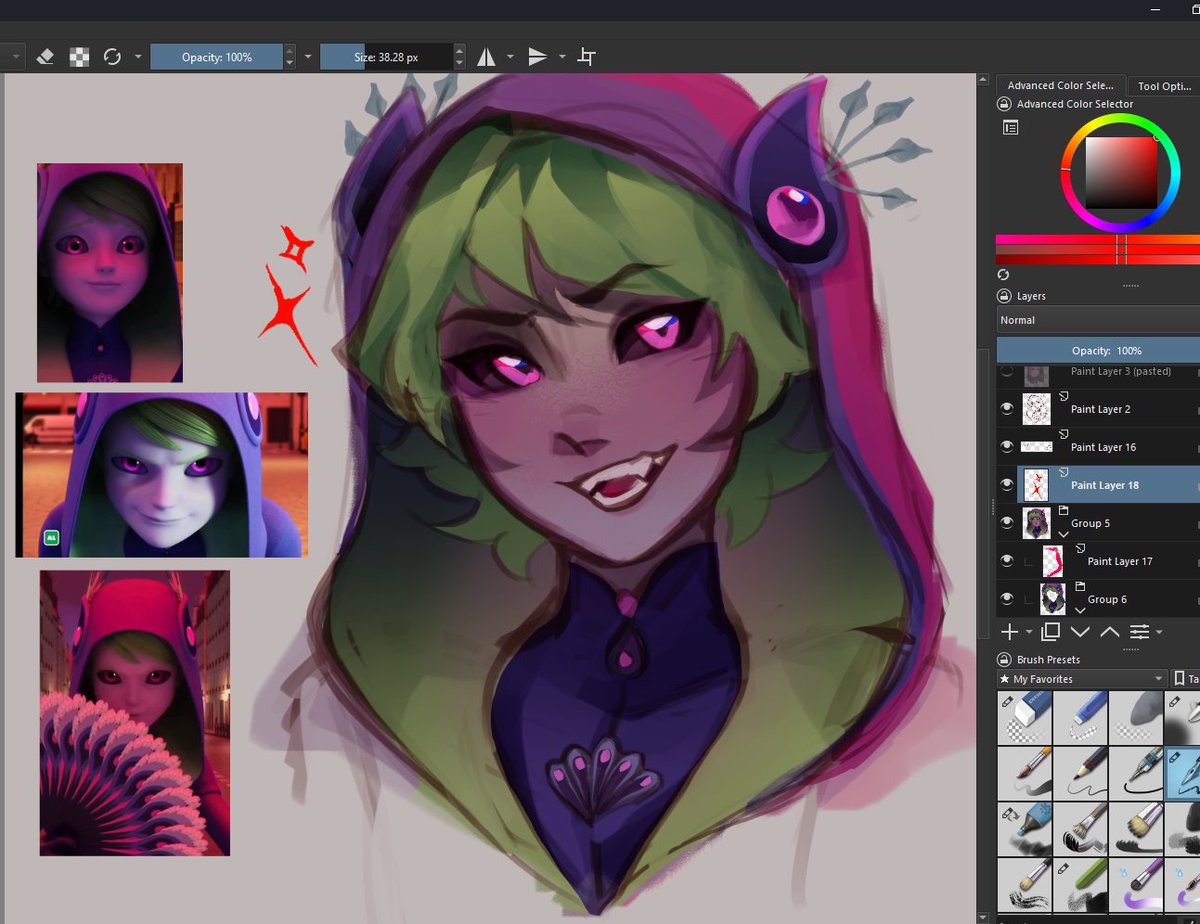Select the pencil brush preset
Image resolution: width=1200 pixels, height=924 pixels.
point(1079,773)
